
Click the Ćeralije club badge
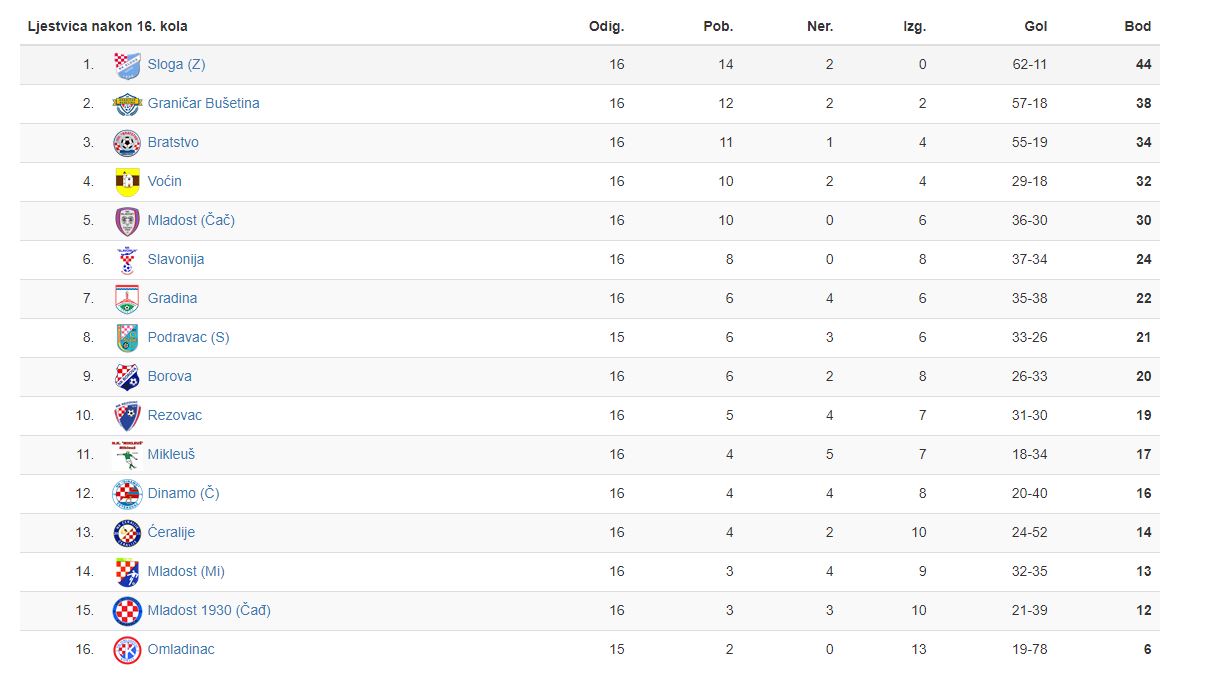tap(127, 532)
